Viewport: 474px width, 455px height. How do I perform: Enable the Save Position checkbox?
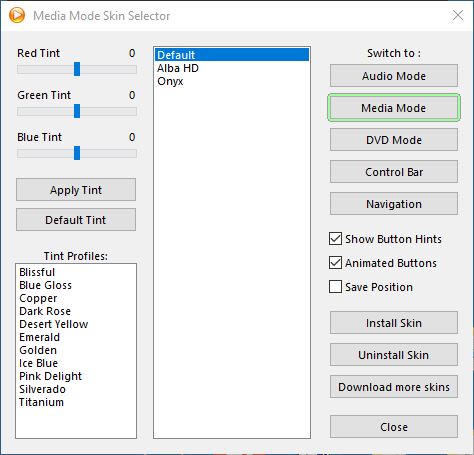(335, 287)
